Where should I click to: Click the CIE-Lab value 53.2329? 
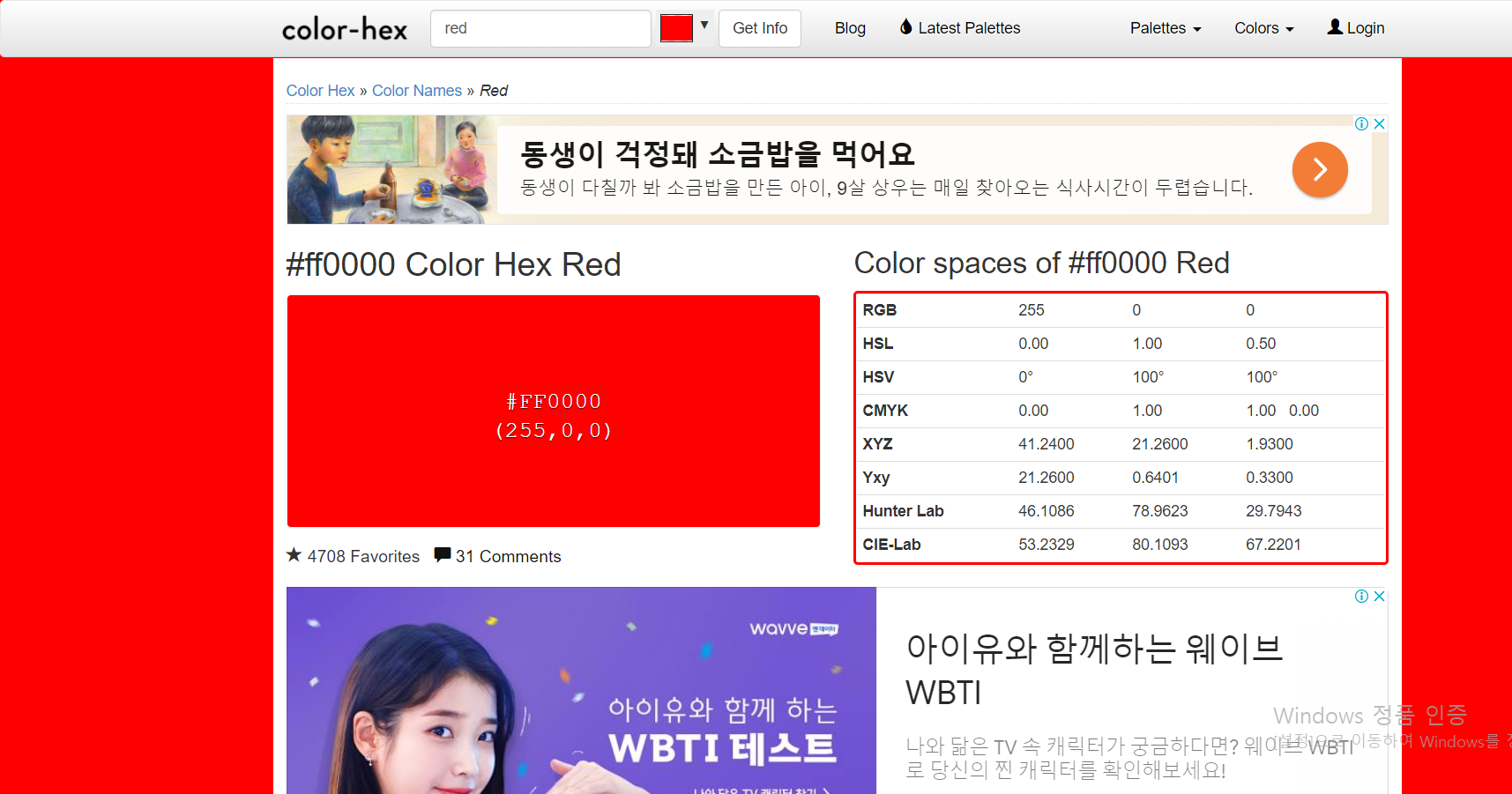click(1046, 545)
